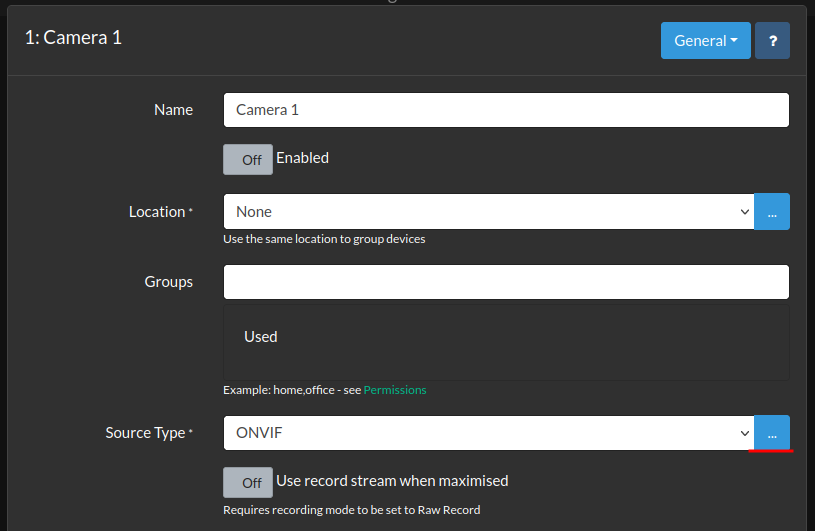Edit the Camera 1 name field
The width and height of the screenshot is (815, 531).
click(x=506, y=110)
